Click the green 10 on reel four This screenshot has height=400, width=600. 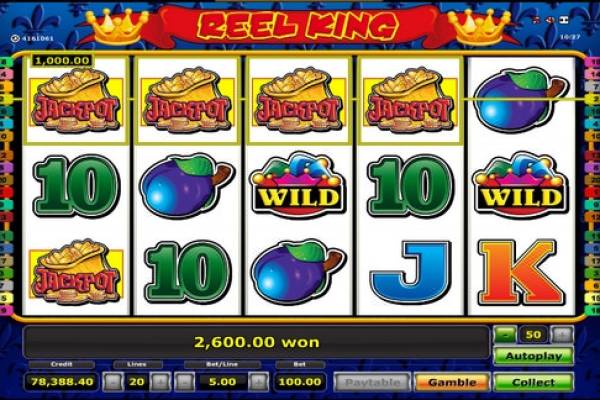410,185
